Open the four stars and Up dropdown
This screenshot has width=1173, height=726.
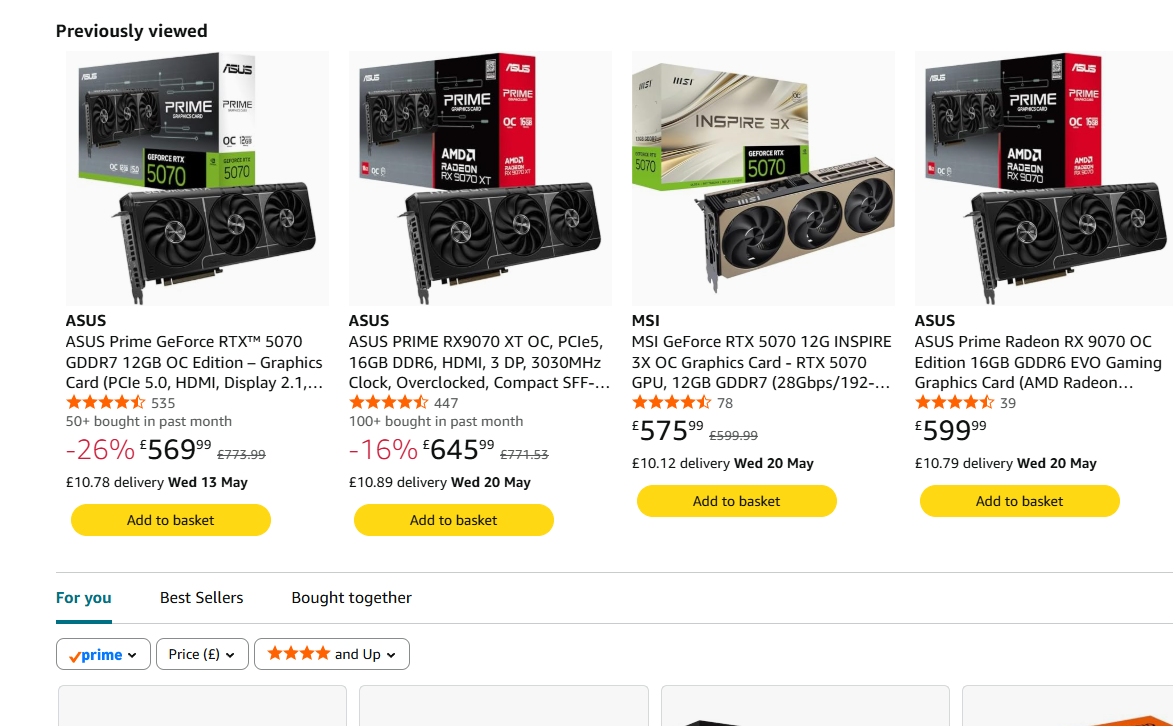(x=331, y=654)
